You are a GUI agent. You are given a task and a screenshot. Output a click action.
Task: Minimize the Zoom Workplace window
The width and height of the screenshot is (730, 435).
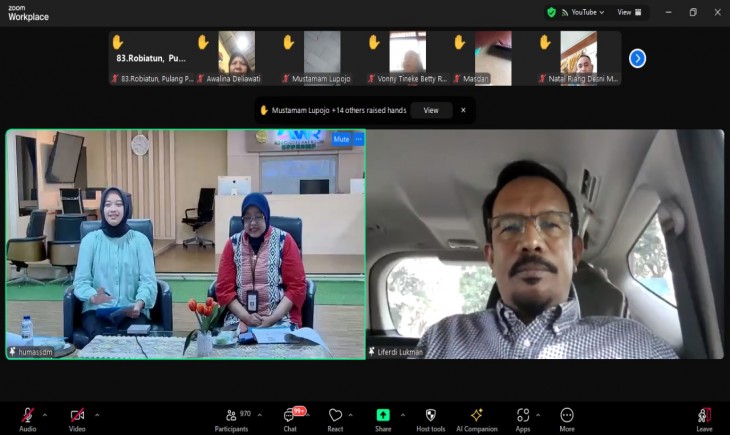669,13
